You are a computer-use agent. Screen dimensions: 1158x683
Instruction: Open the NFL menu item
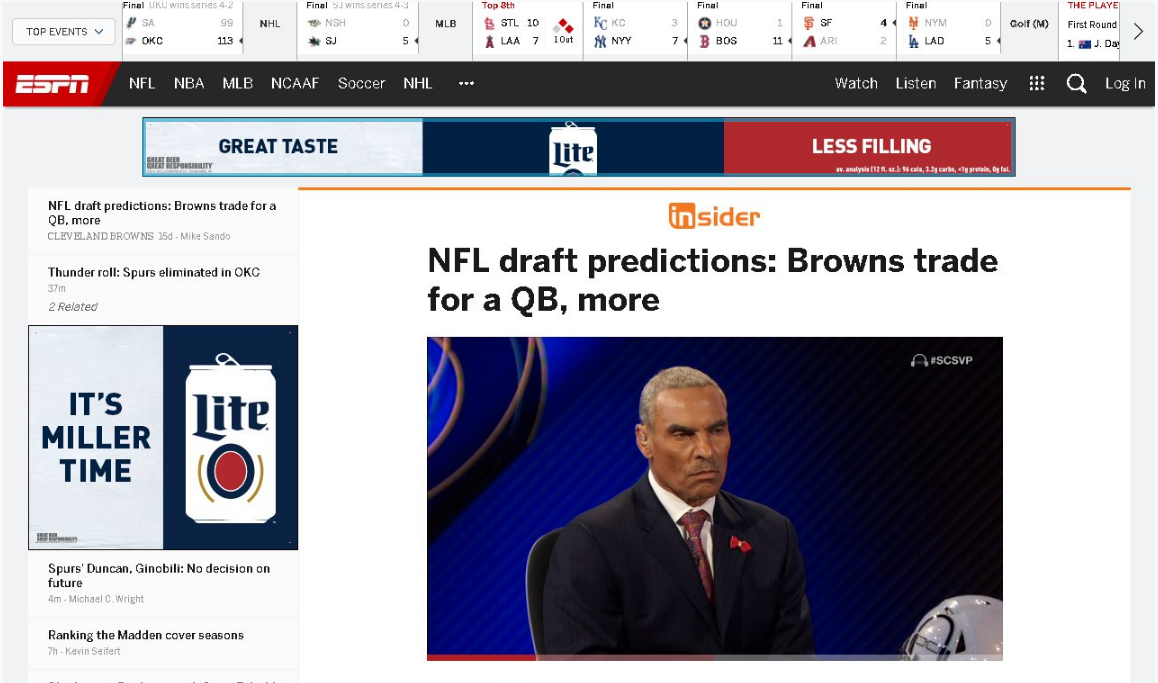click(x=142, y=84)
